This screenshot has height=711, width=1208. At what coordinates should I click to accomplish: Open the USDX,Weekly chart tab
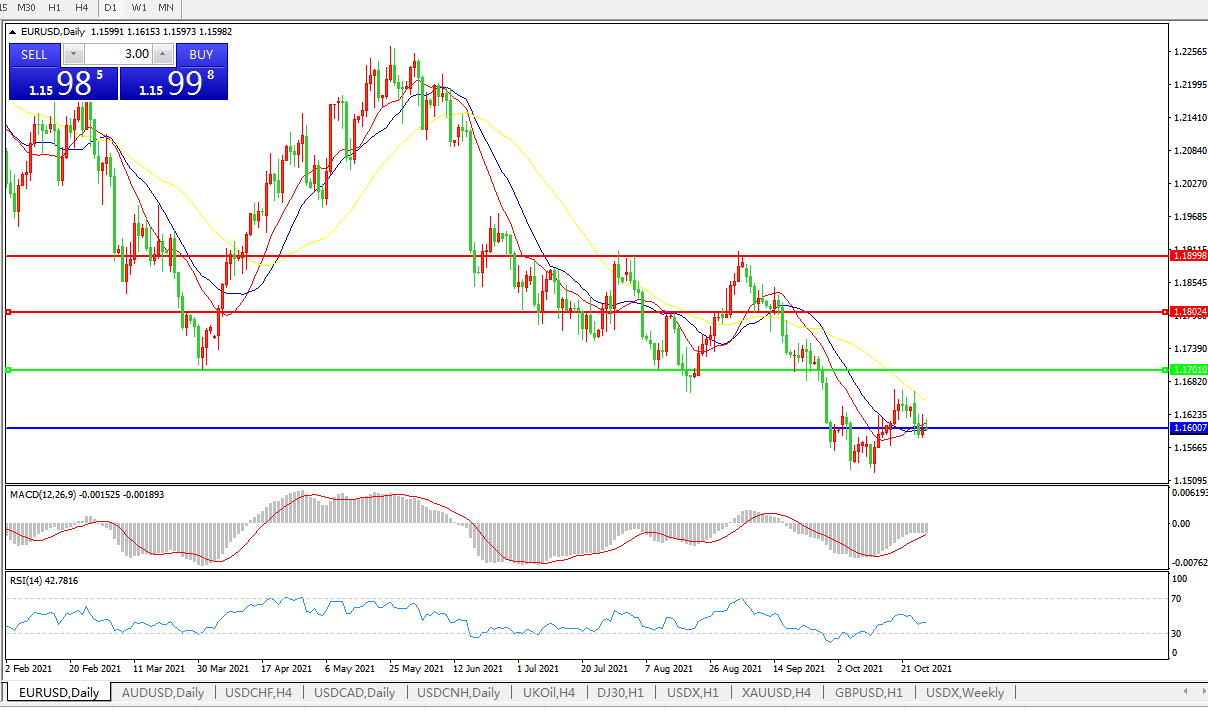[x=964, y=692]
